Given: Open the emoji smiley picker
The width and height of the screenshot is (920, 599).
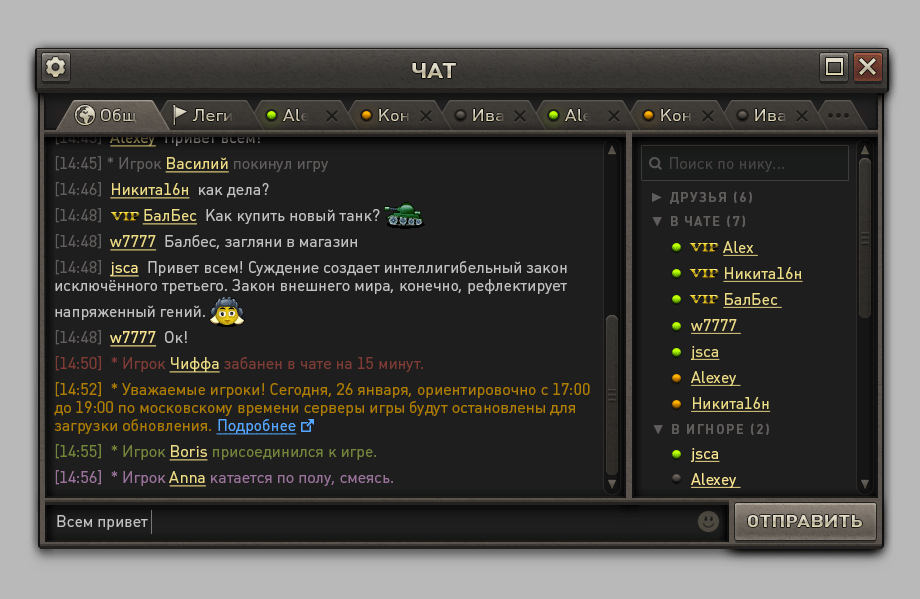Looking at the screenshot, I should (708, 521).
